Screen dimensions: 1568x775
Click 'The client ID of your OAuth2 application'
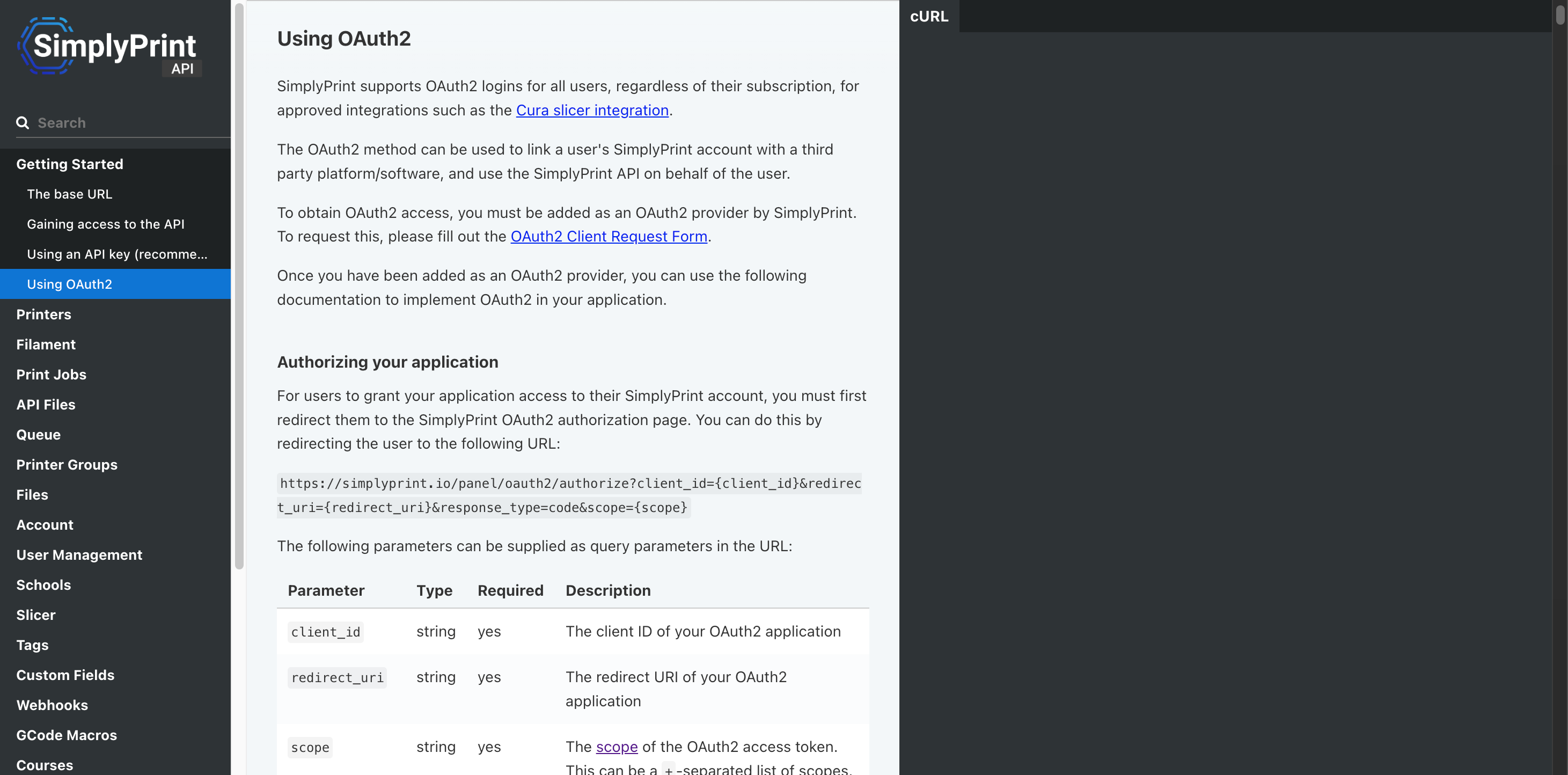point(703,631)
